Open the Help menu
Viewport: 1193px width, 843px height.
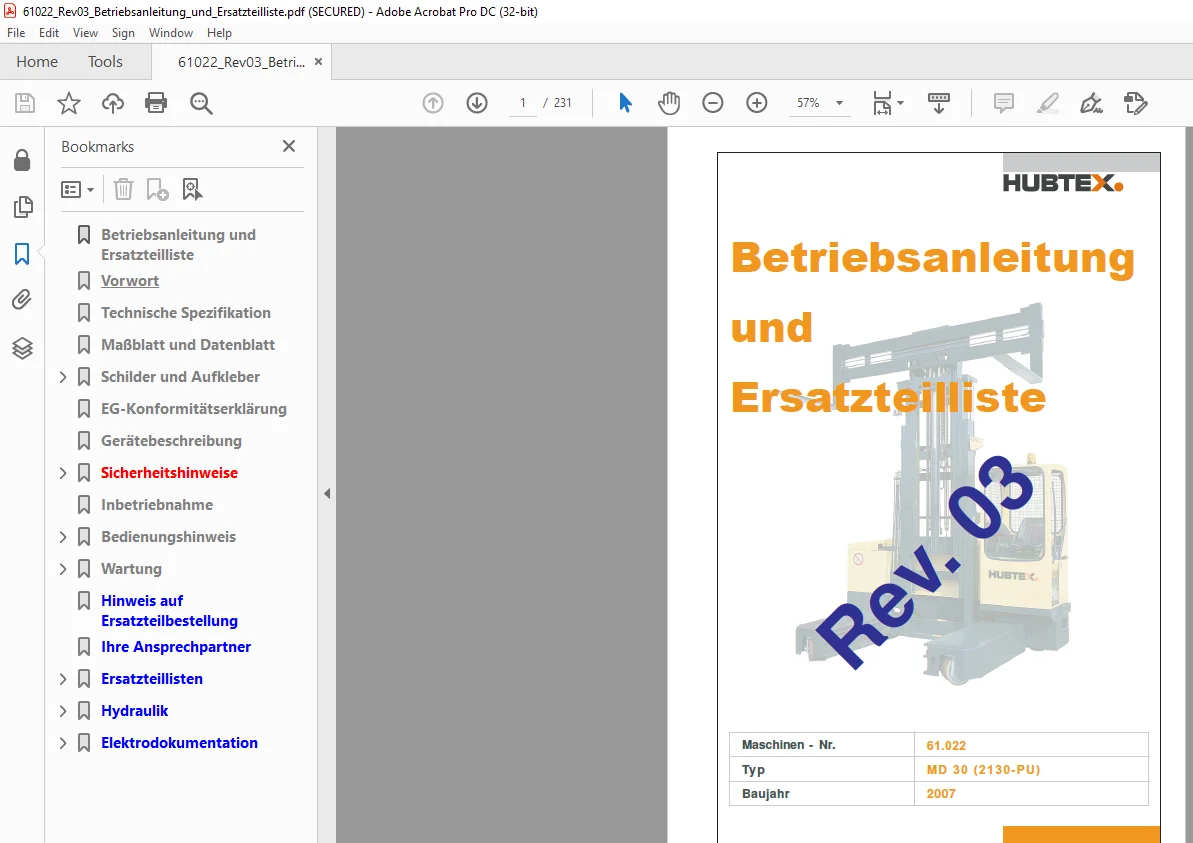pos(219,33)
